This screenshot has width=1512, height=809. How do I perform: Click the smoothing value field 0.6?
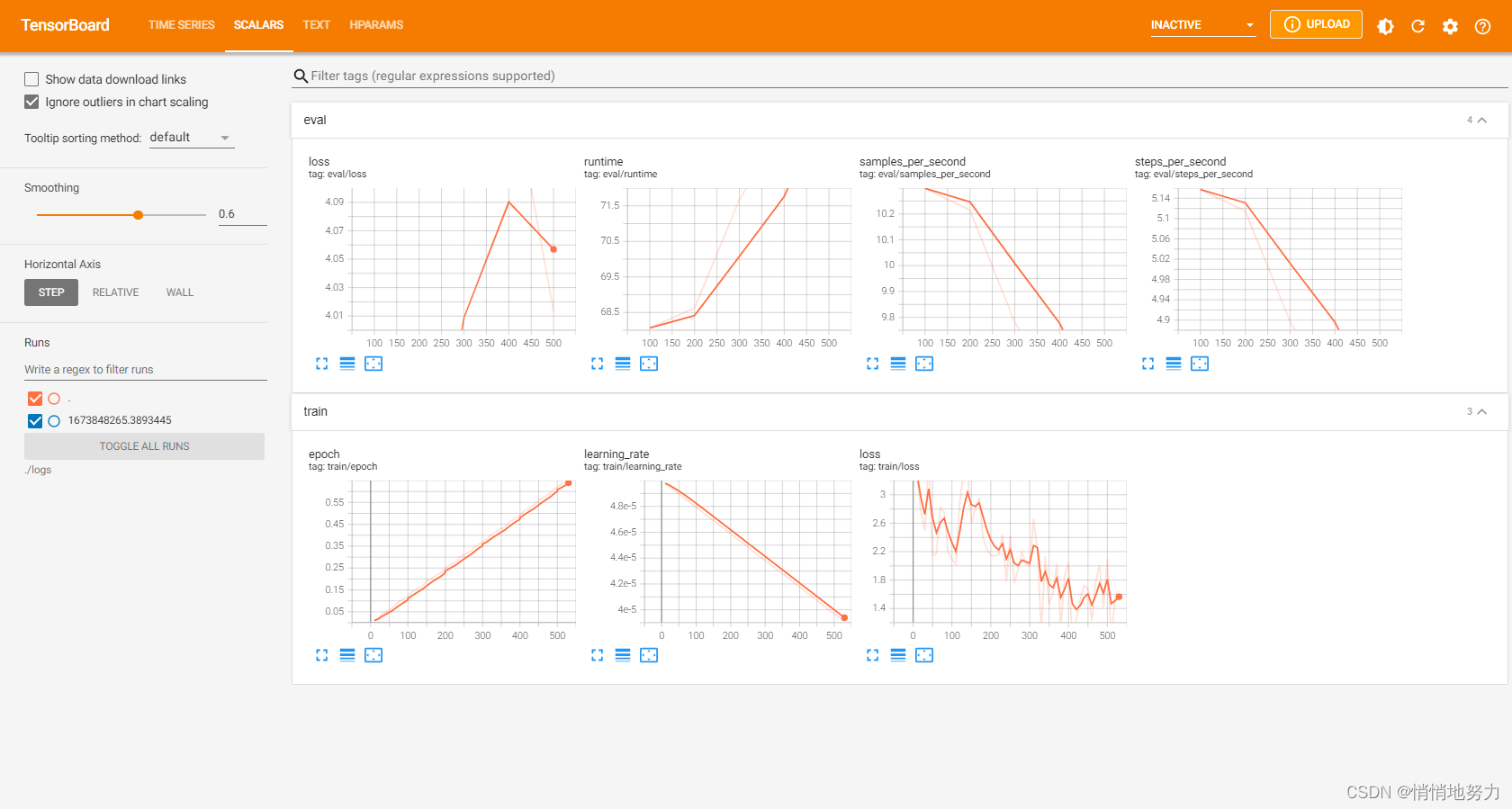tap(242, 214)
